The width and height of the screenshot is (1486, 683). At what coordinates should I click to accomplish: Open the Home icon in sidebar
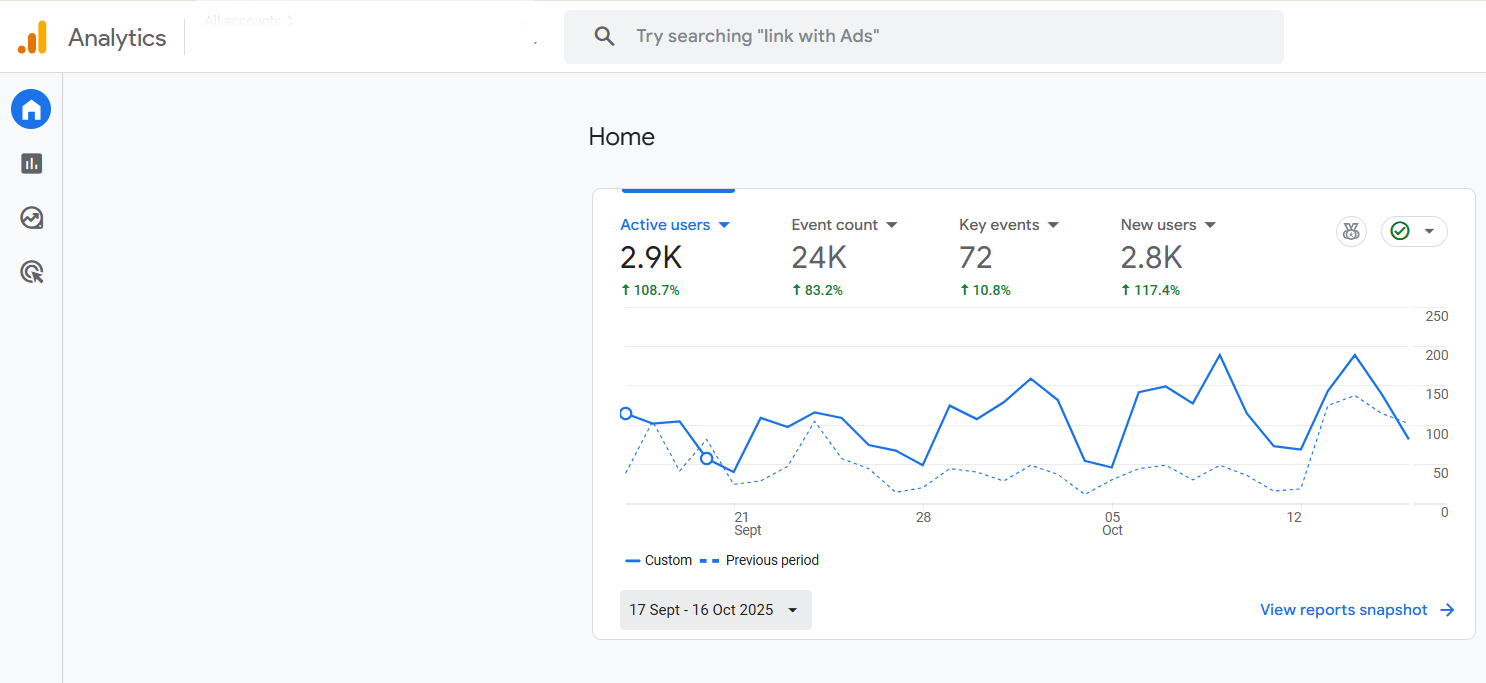click(31, 109)
